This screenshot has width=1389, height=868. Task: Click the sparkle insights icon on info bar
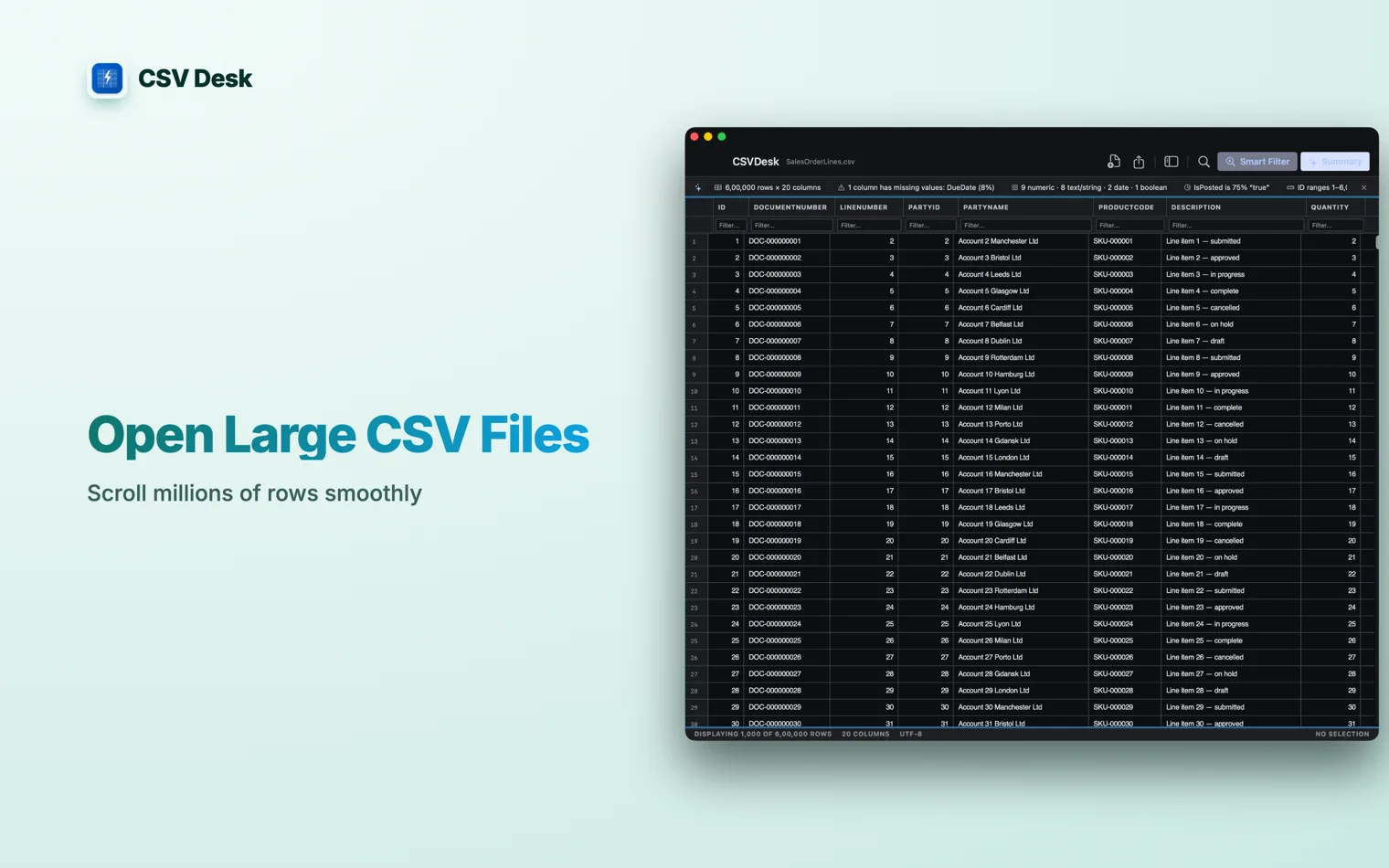698,187
